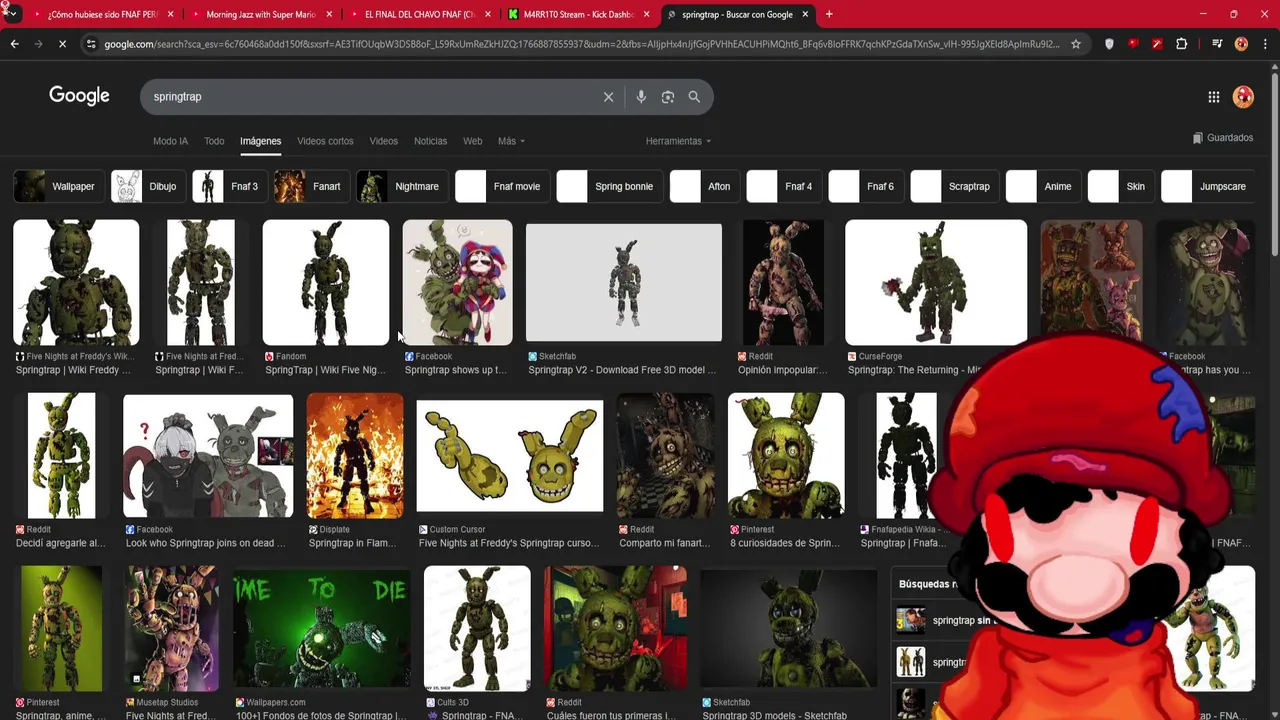The height and width of the screenshot is (720, 1280).
Task: Click the Google logo
Action: 79,96
